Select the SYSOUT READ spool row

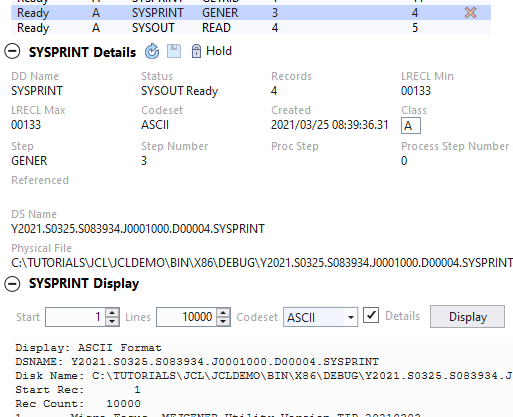click(x=251, y=28)
